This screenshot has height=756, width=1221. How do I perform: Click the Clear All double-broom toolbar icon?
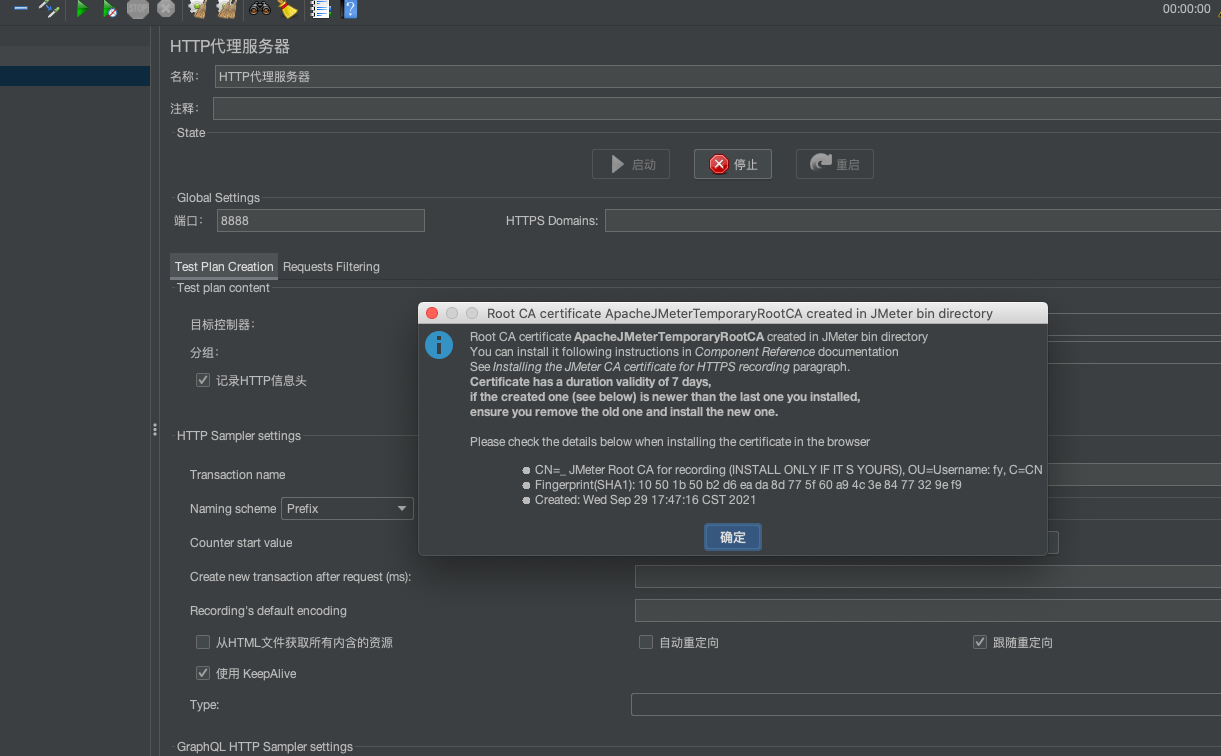coord(227,9)
